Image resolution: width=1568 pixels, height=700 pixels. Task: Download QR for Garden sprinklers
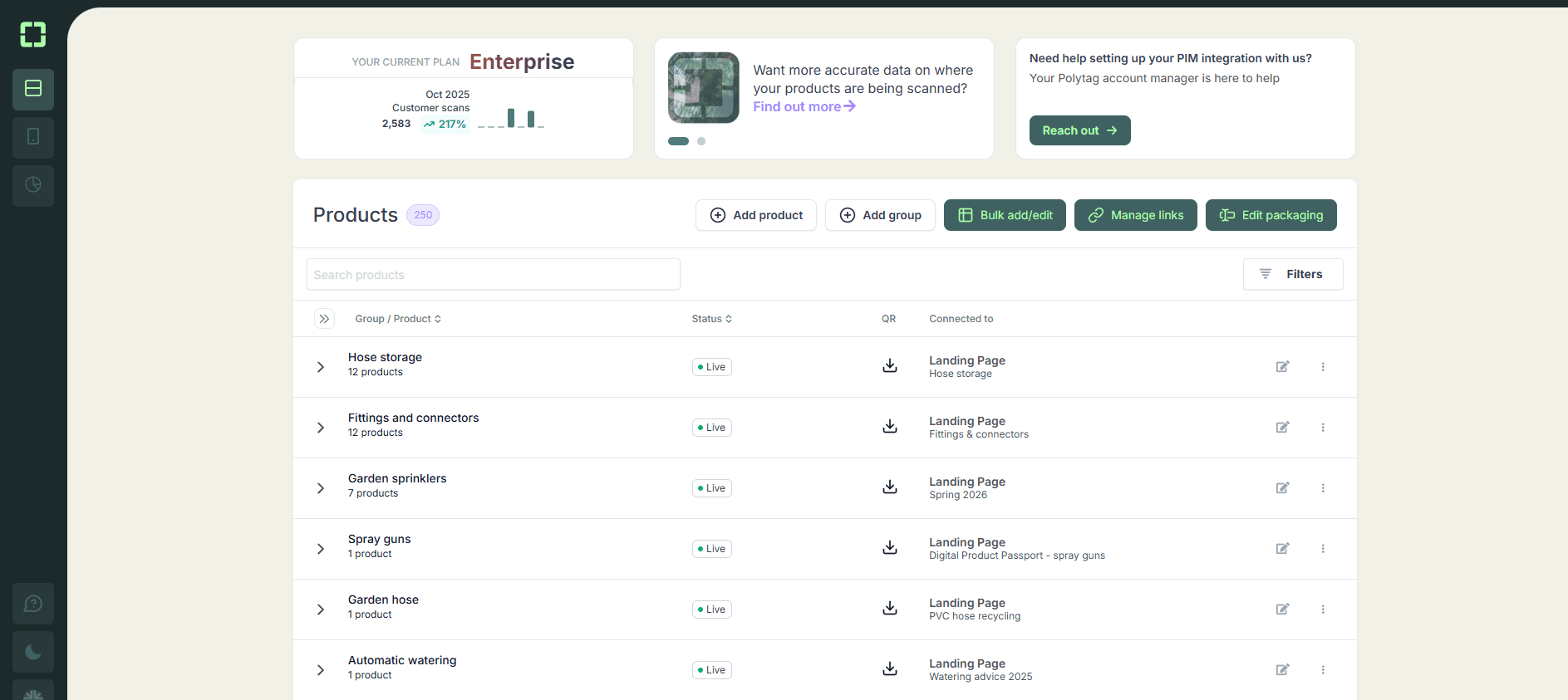[890, 487]
